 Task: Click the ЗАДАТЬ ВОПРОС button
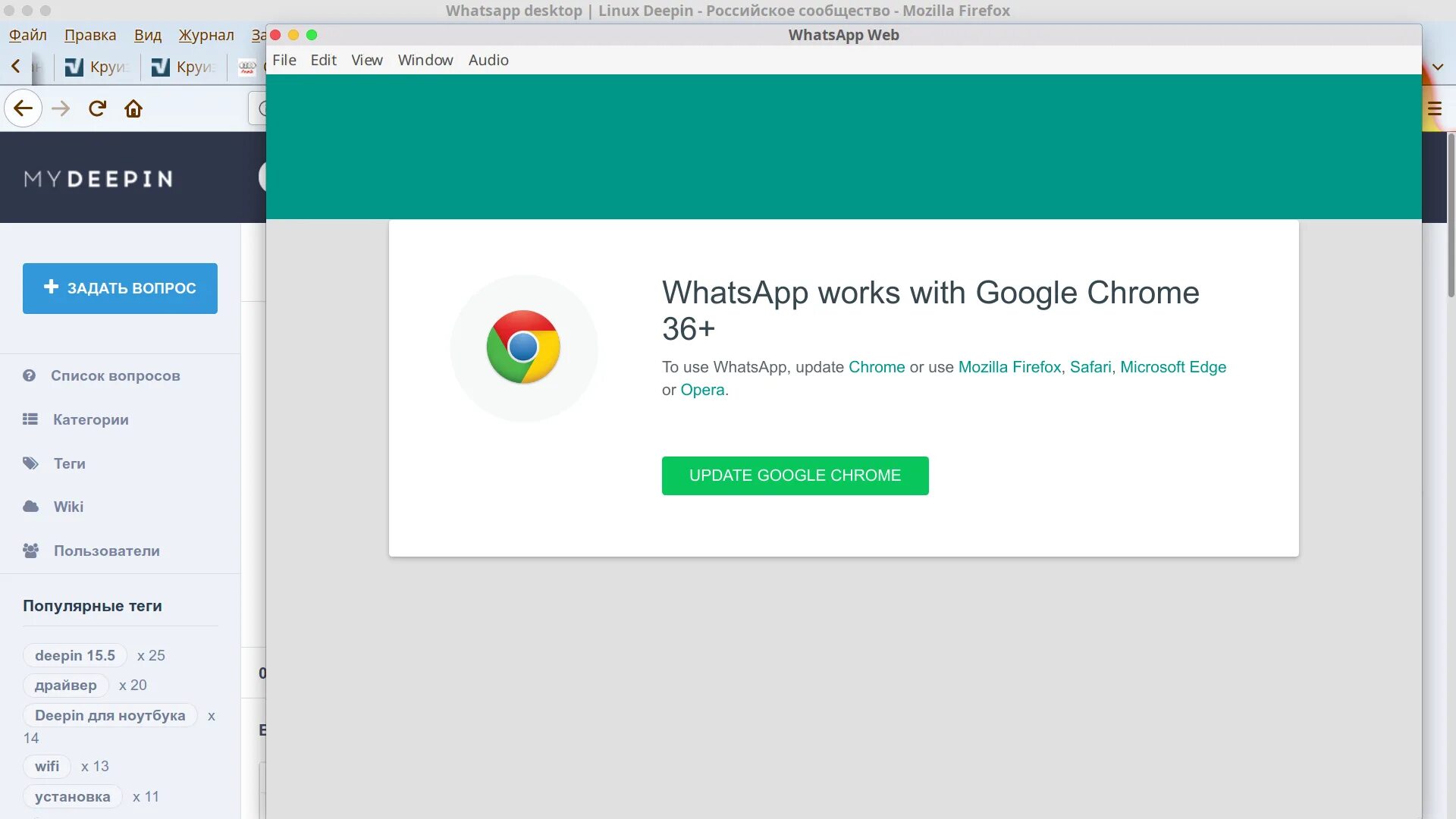[x=120, y=288]
